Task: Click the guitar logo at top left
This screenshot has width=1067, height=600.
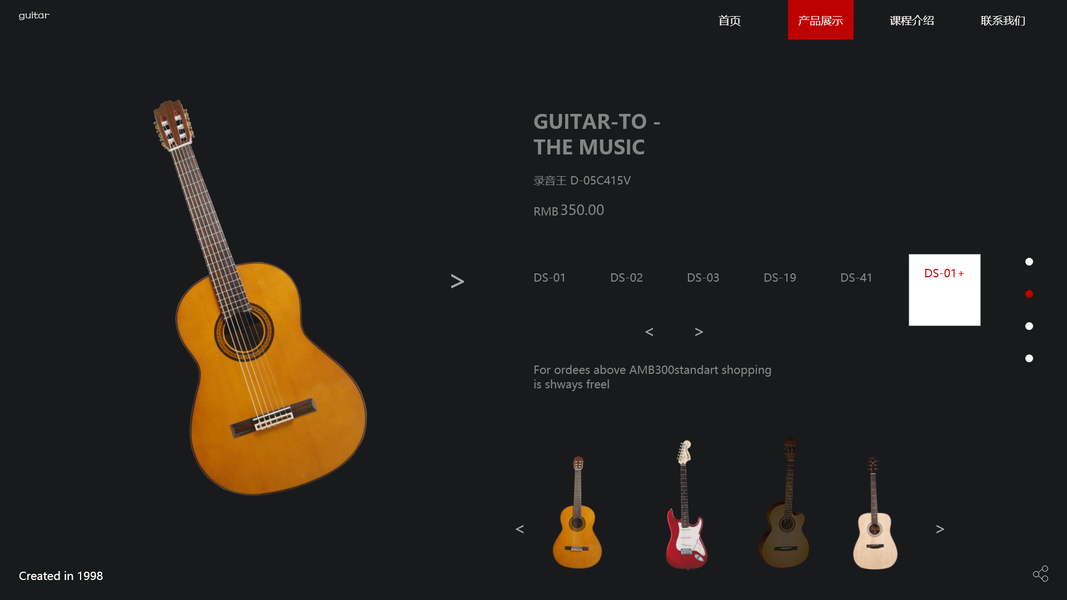Action: point(34,16)
